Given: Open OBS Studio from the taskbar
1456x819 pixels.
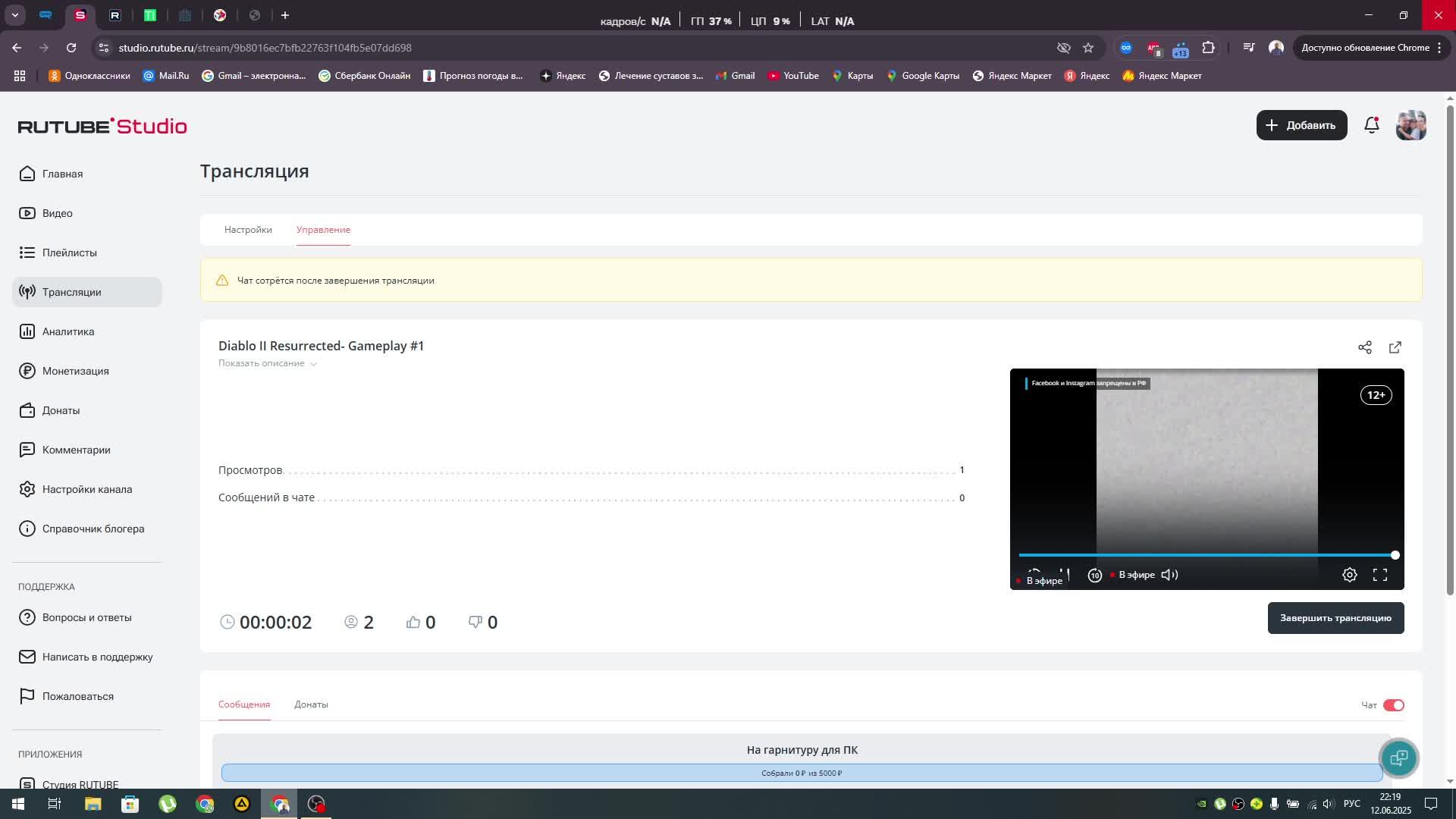Looking at the screenshot, I should (316, 804).
